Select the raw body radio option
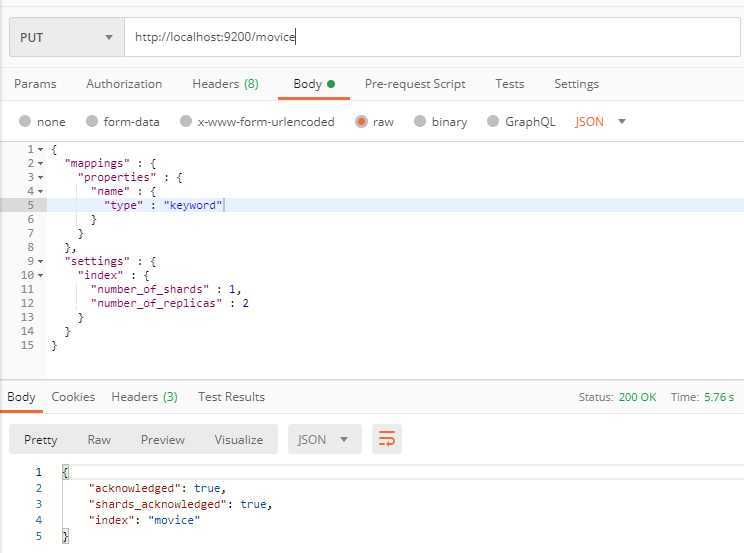Image resolution: width=744 pixels, height=553 pixels. click(x=361, y=122)
